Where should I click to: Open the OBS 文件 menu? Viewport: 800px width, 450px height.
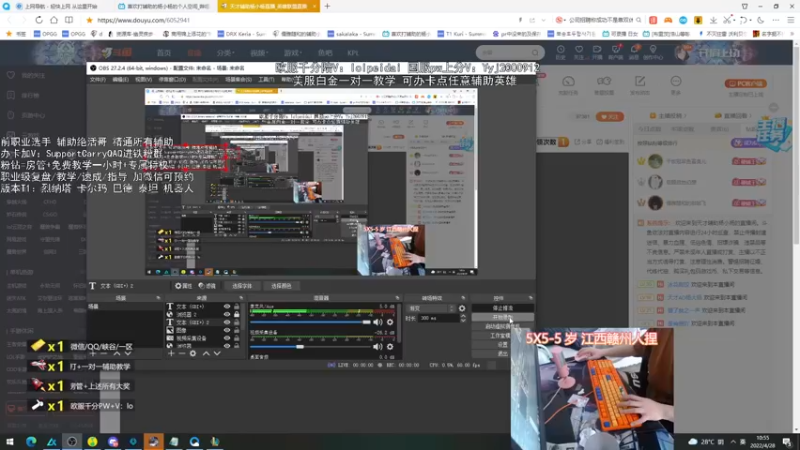(97, 80)
